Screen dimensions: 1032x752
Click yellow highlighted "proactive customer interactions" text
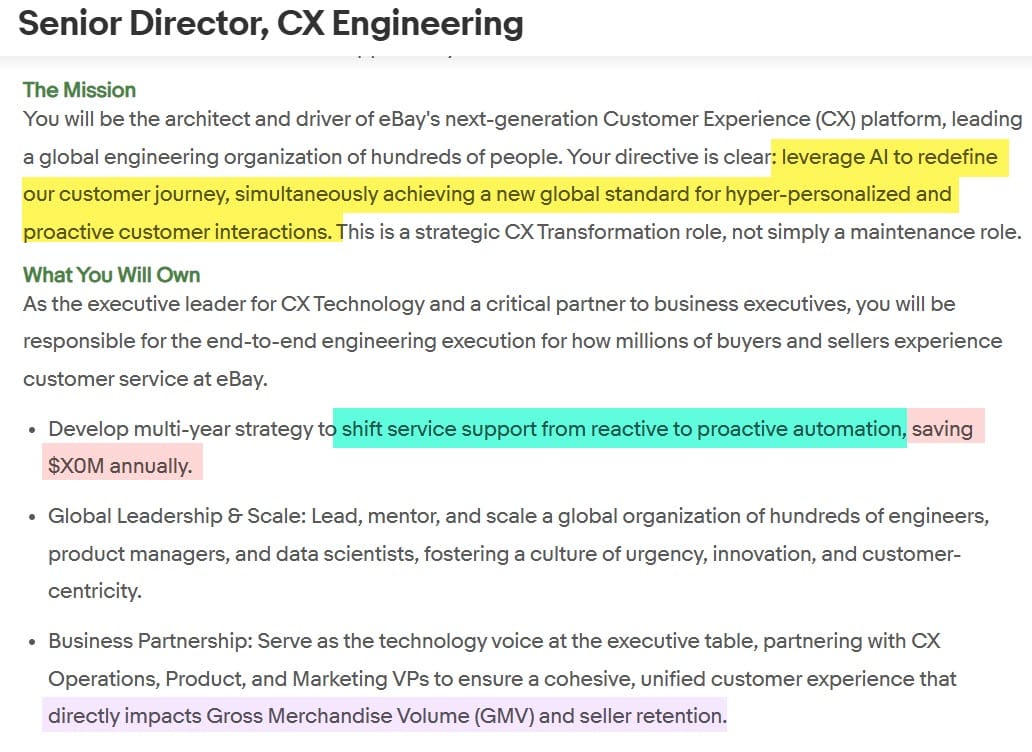point(176,232)
